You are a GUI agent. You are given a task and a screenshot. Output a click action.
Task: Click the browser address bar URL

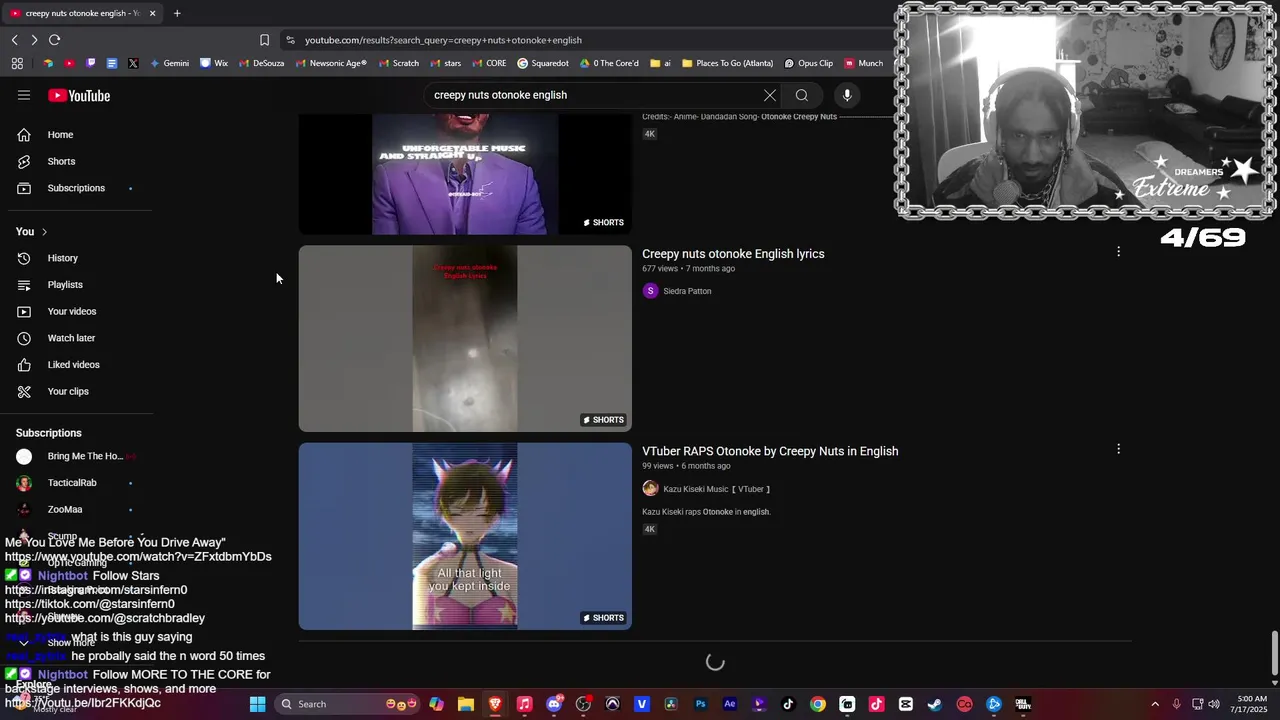443,40
